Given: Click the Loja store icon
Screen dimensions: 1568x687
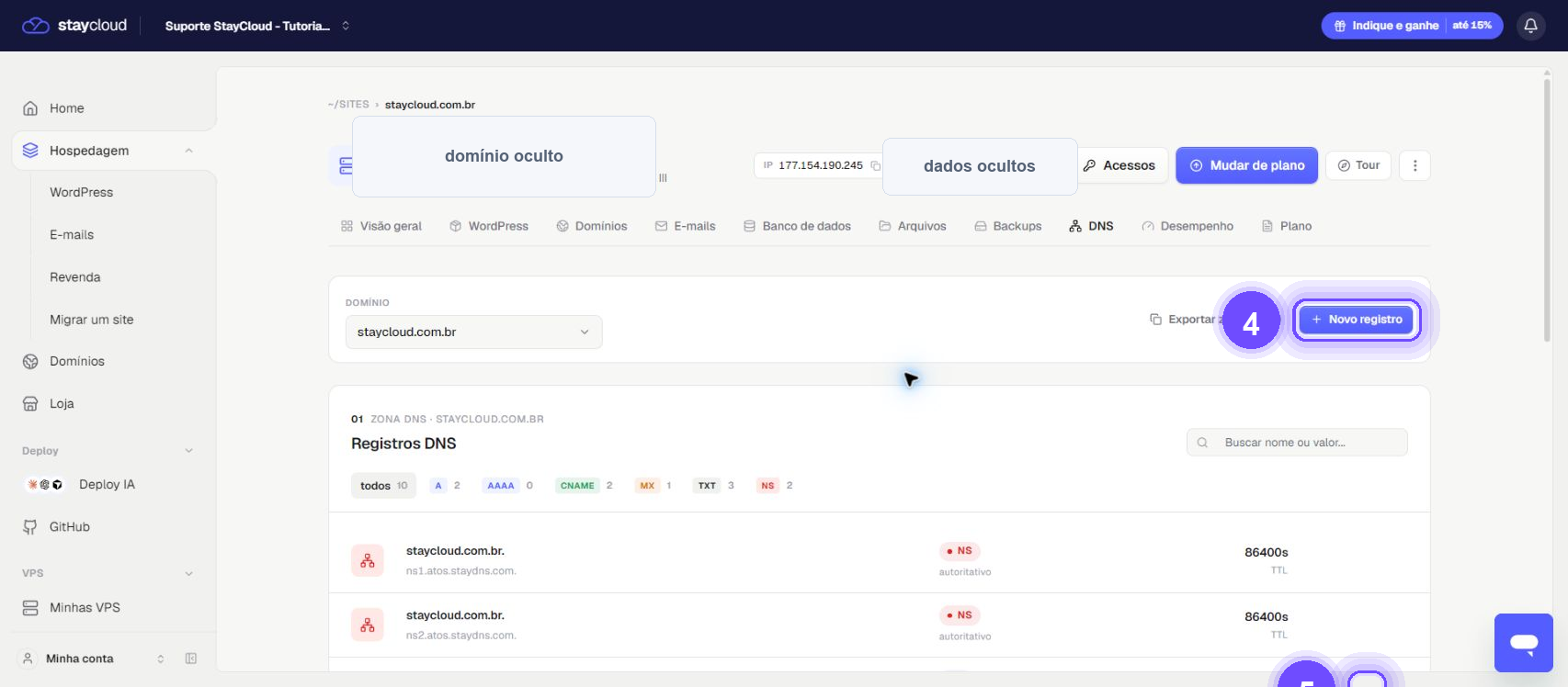Looking at the screenshot, I should click(x=30, y=404).
